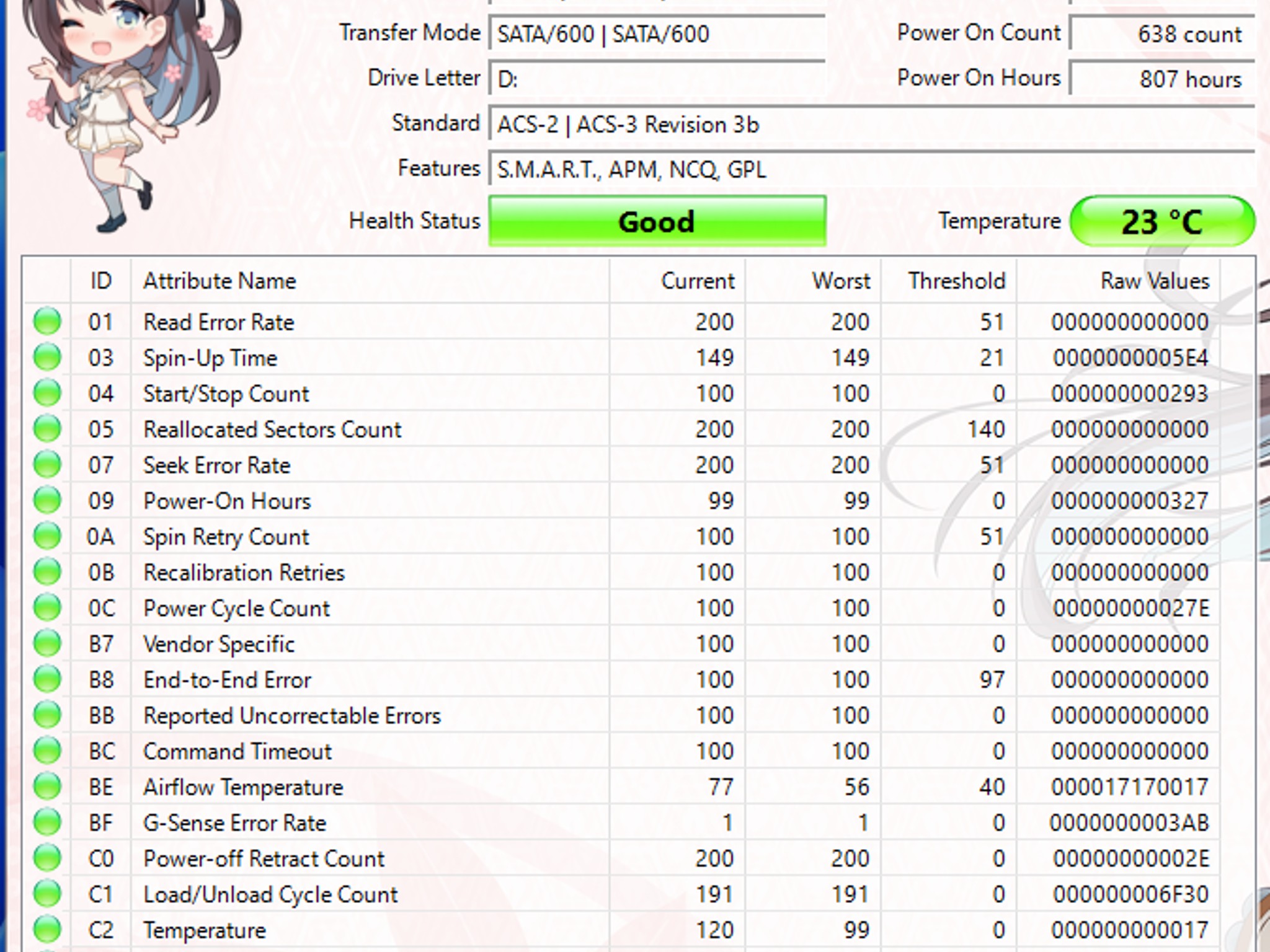Click the Power On Hours 807 hours field

(x=1163, y=79)
